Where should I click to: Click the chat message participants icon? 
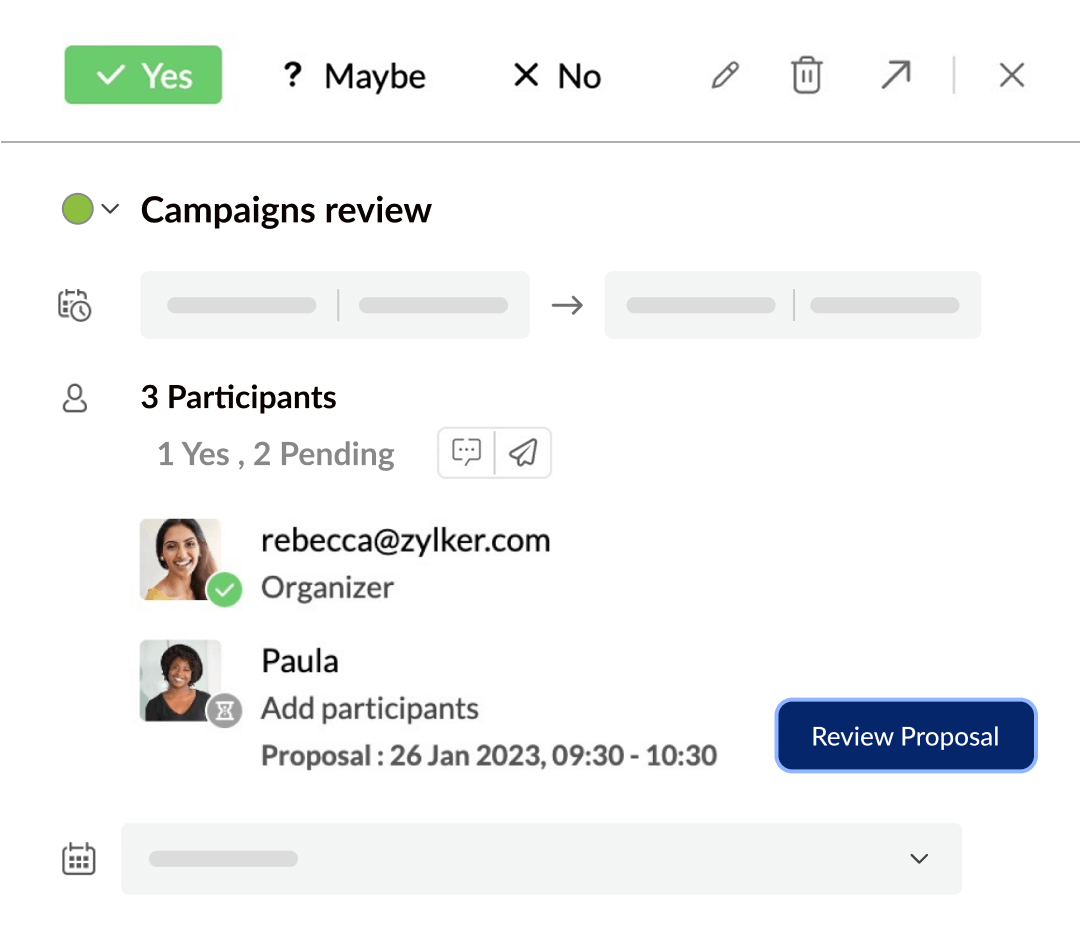[x=467, y=453]
